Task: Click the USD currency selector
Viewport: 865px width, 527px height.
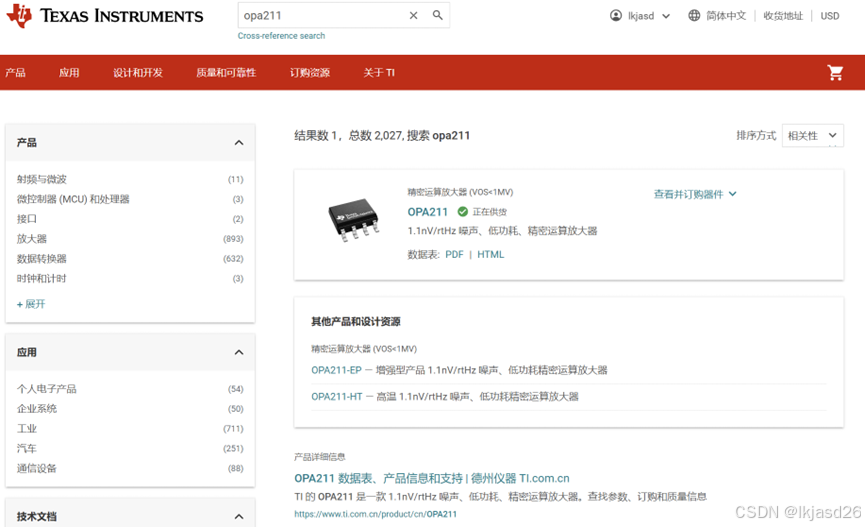Action: coord(830,16)
